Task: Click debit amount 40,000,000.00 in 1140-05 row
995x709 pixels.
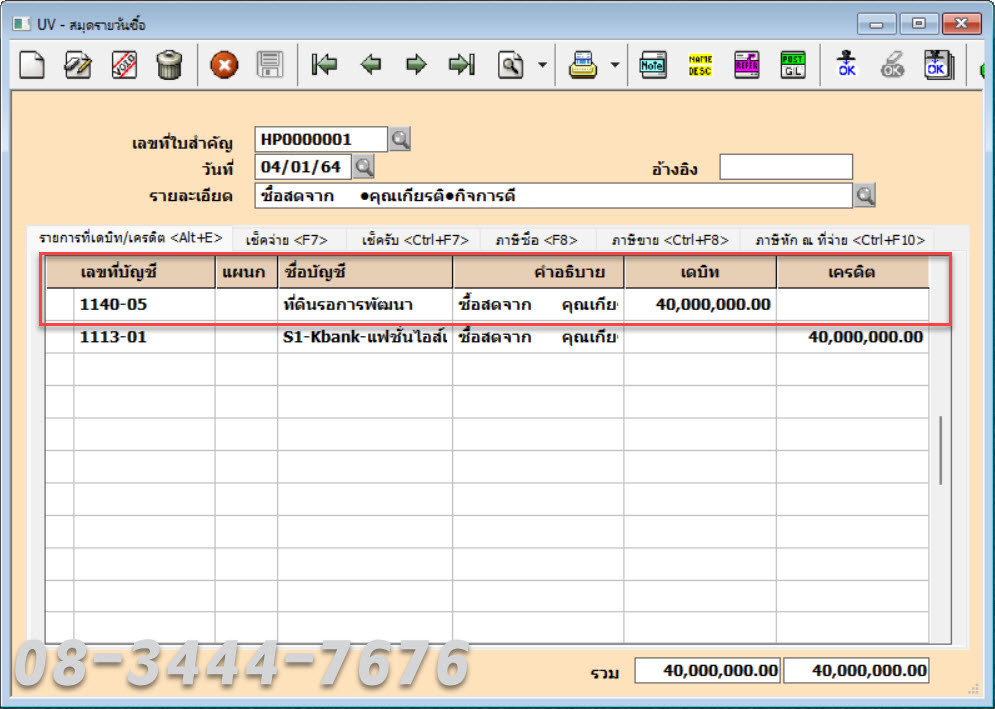Action: [700, 305]
